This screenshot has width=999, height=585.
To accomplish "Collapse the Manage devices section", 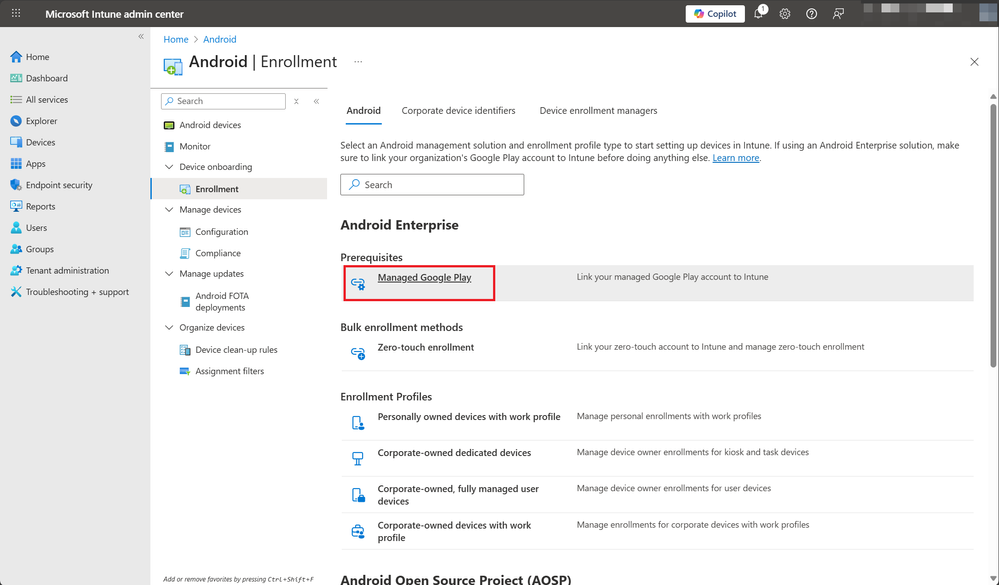I will (x=169, y=210).
